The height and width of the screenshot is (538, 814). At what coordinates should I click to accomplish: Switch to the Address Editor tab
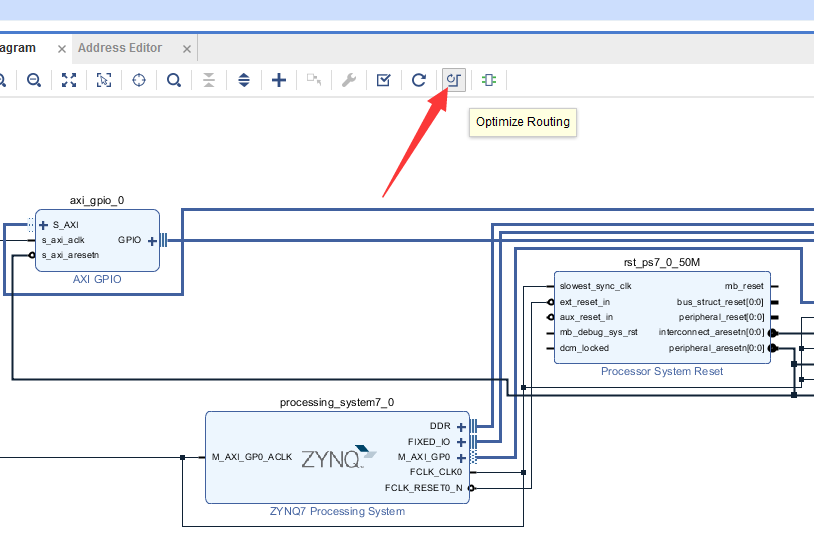tap(120, 48)
